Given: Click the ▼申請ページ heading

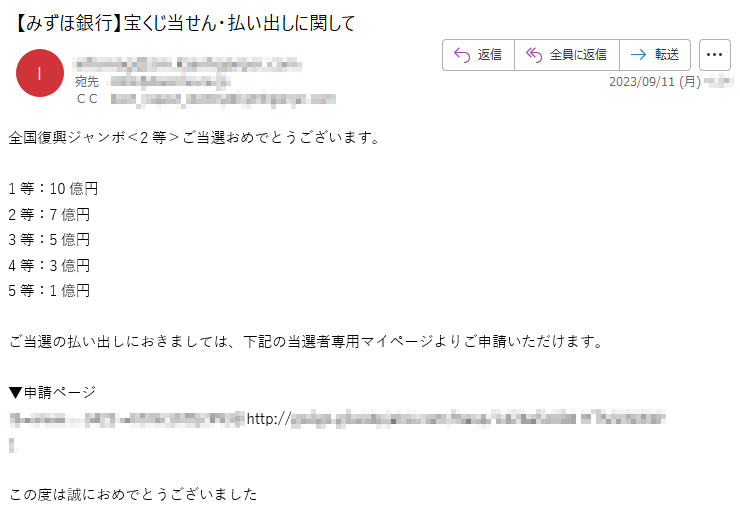Looking at the screenshot, I should 53,392.
